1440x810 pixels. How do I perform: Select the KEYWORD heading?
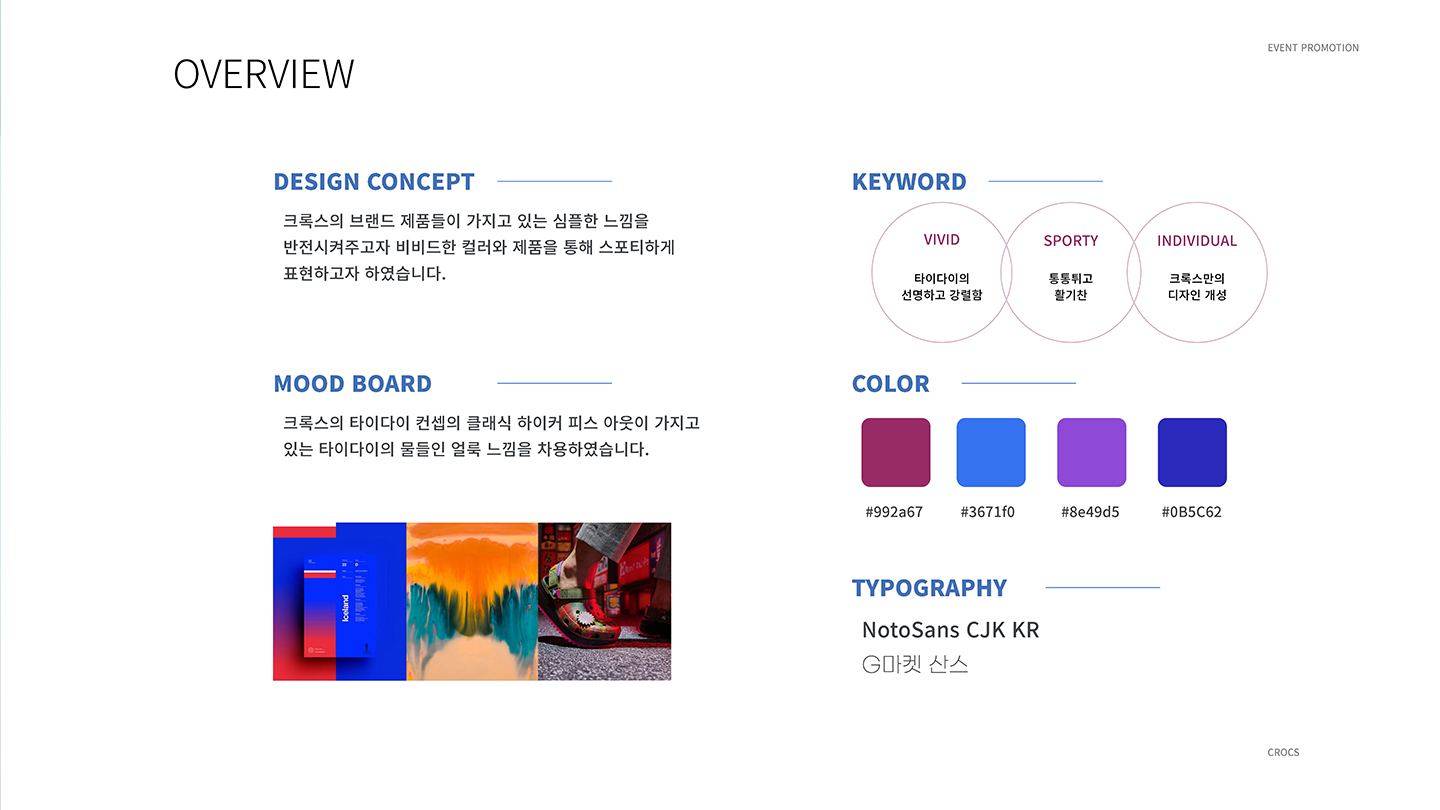(909, 181)
